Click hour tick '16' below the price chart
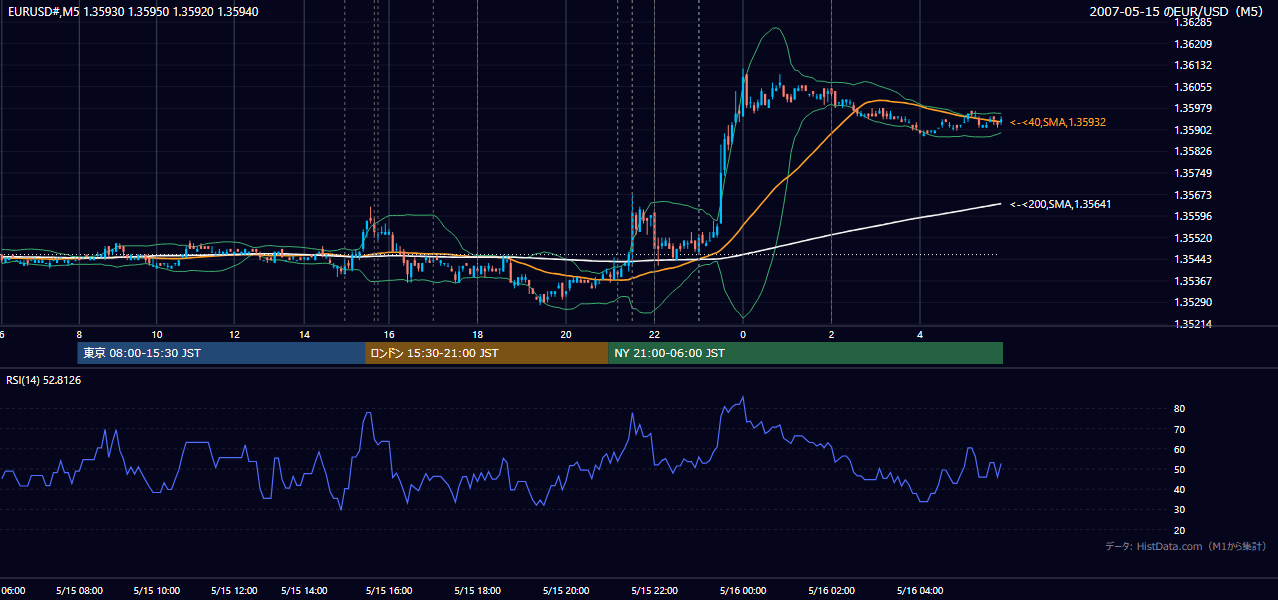 (x=389, y=334)
